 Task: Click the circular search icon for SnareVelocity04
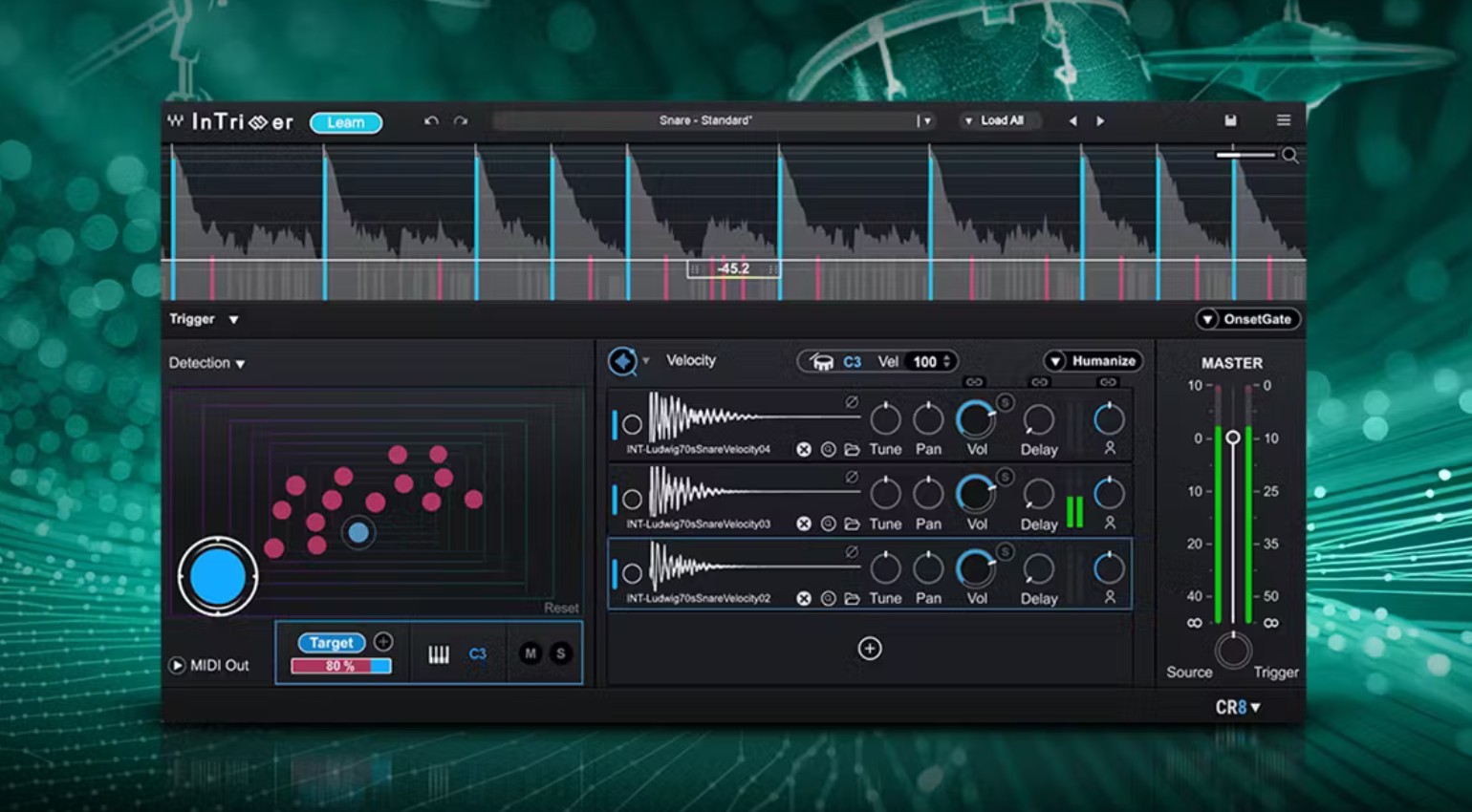tap(828, 449)
